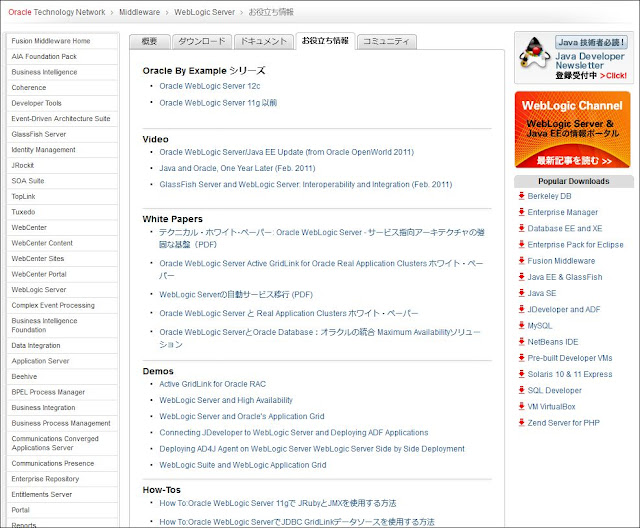Click download icon beside Enterprise Pack for Eclipse
This screenshot has height=528, width=640.
coord(521,244)
